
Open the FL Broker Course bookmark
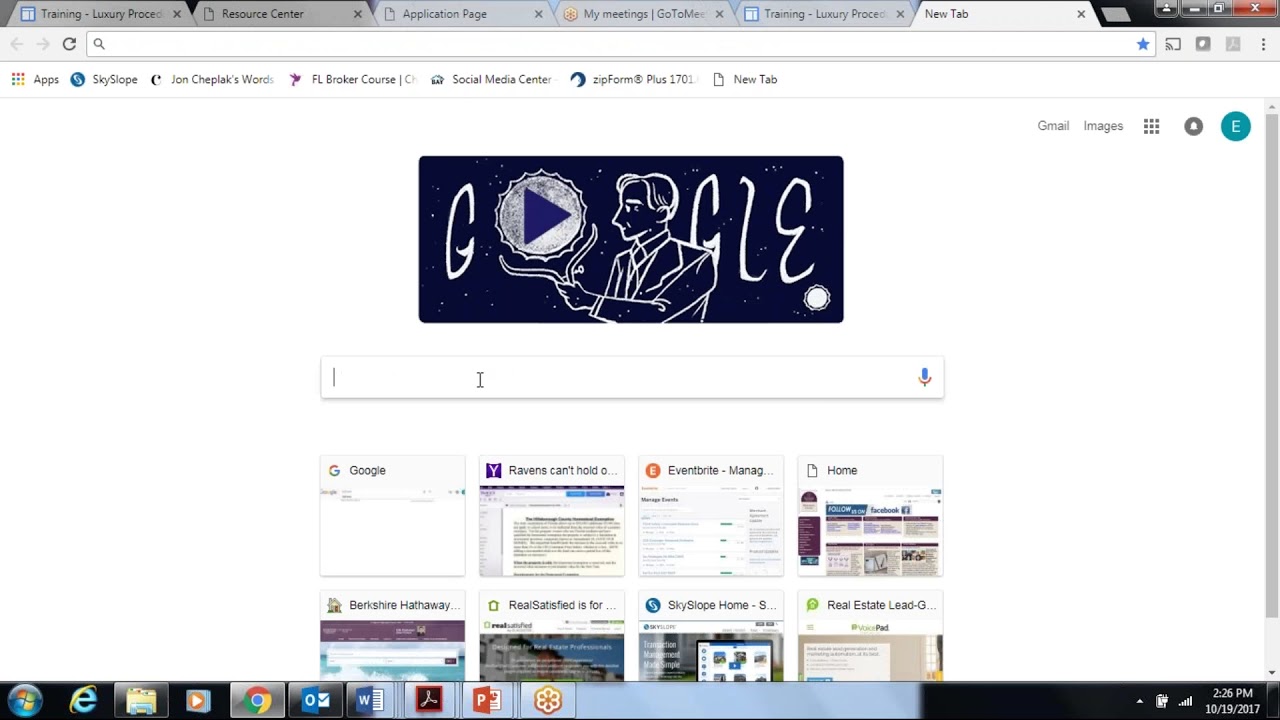pyautogui.click(x=352, y=79)
